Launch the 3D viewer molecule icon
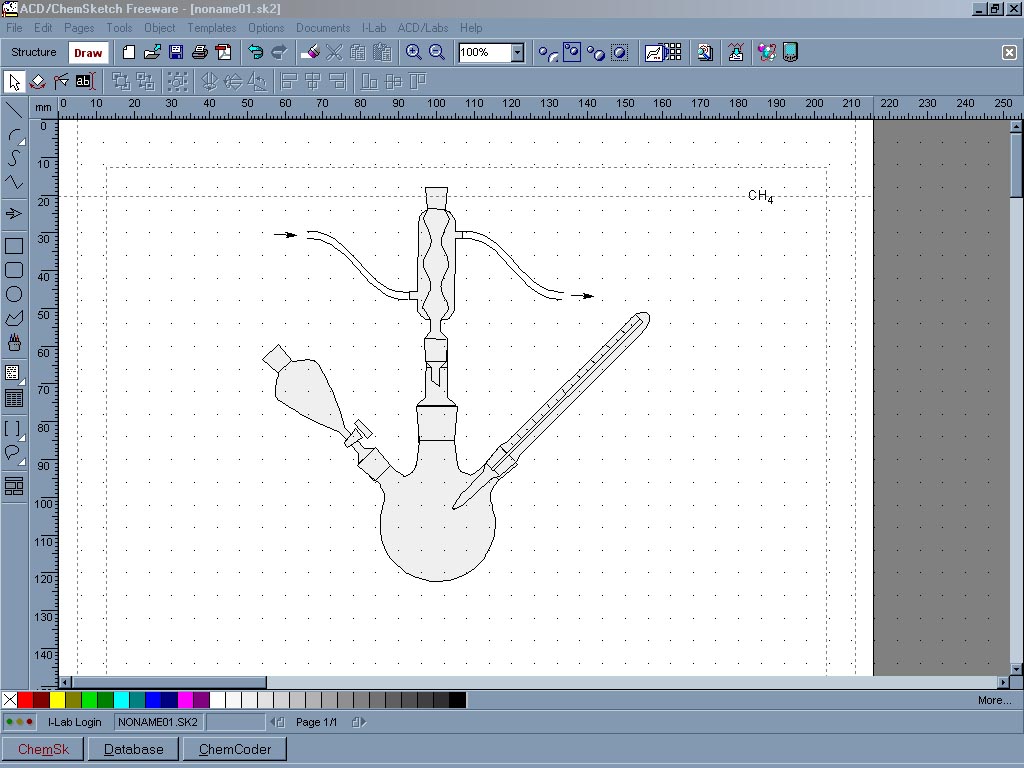This screenshot has height=768, width=1024. [x=767, y=52]
